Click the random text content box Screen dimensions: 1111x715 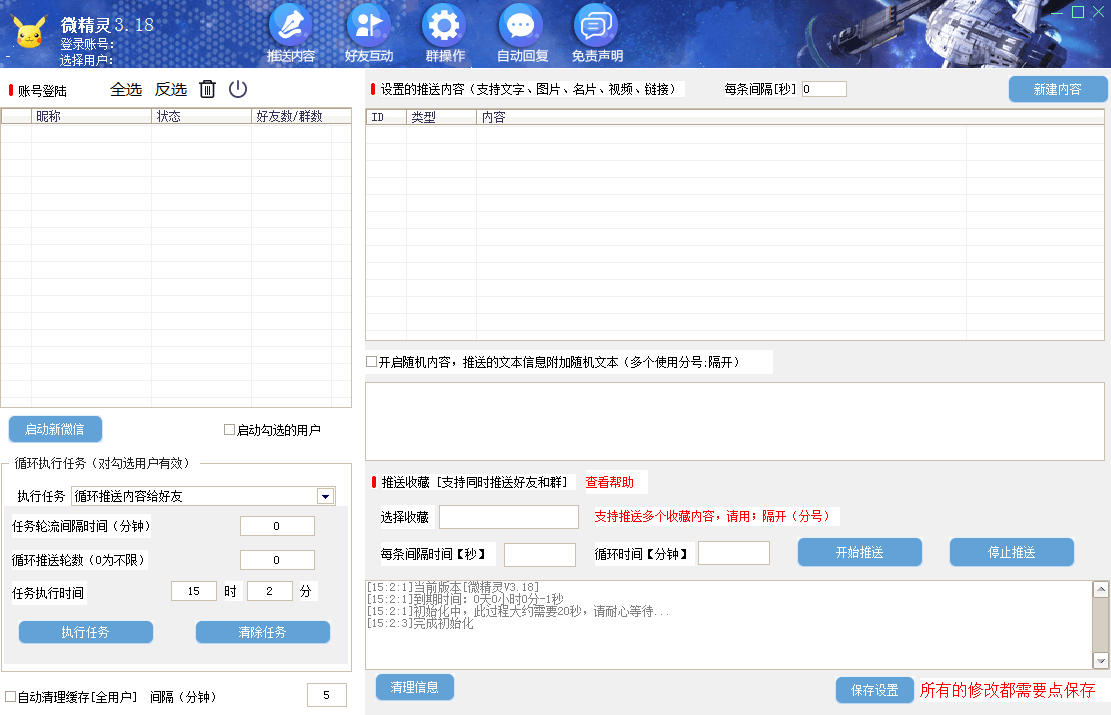735,422
